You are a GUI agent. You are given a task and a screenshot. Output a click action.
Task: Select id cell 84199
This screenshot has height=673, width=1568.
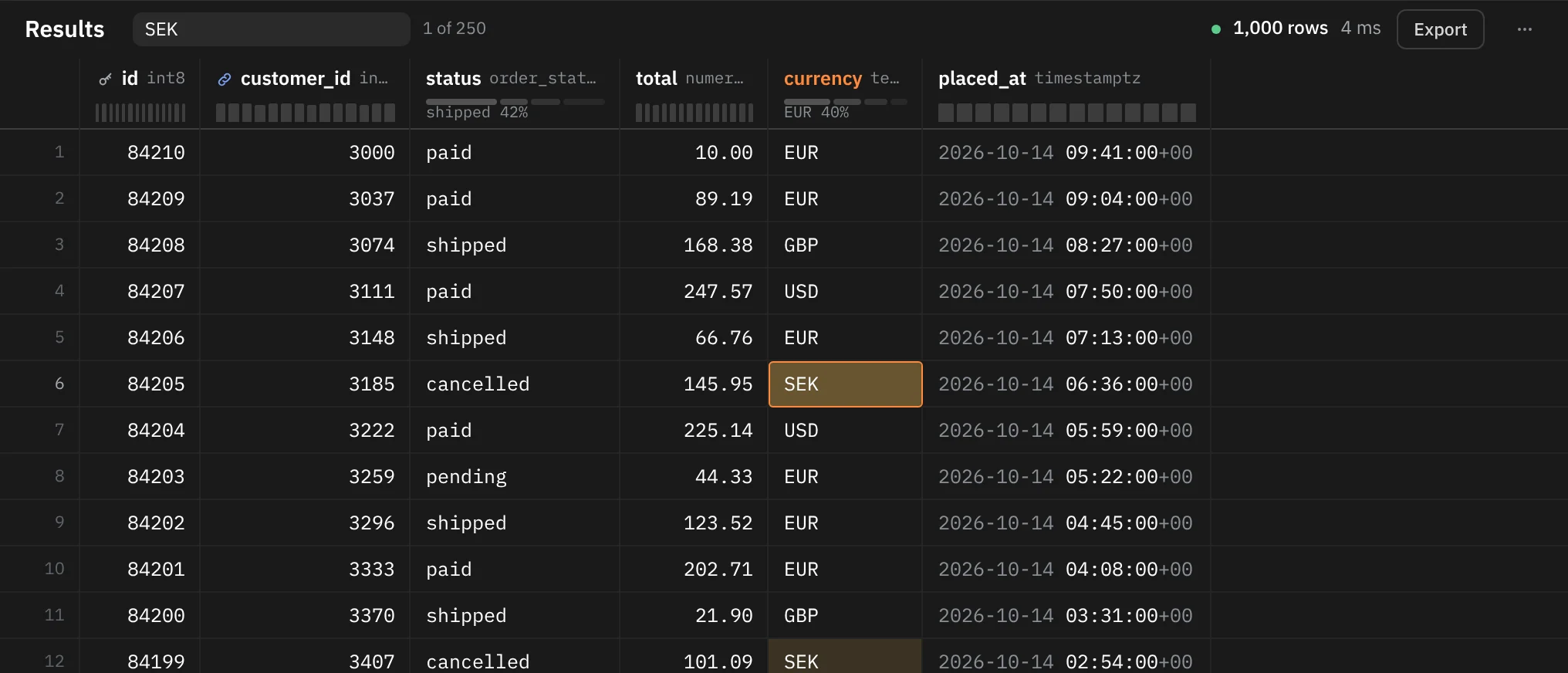pyautogui.click(x=140, y=657)
